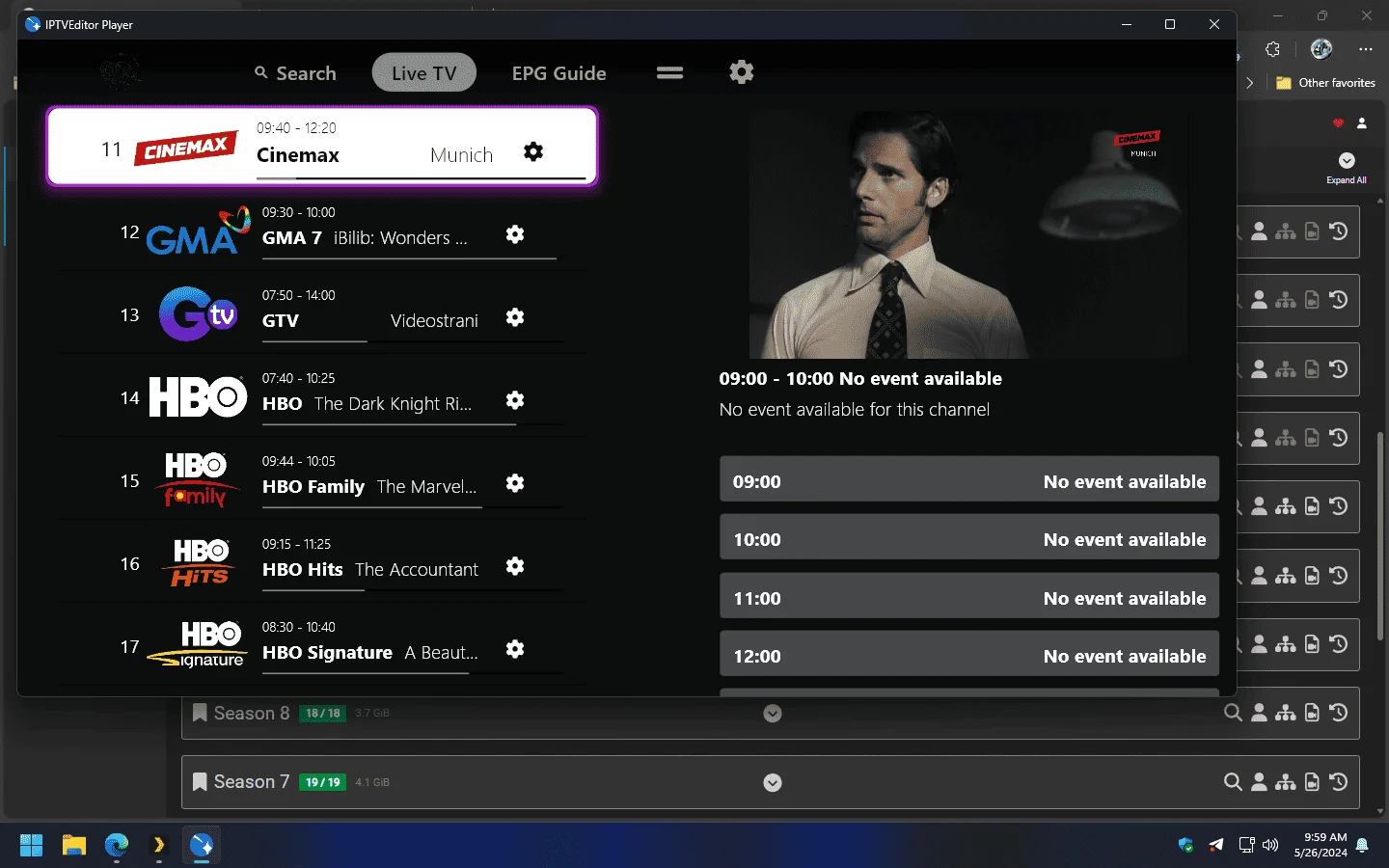Click the red heart icon in browser page

tap(1338, 123)
